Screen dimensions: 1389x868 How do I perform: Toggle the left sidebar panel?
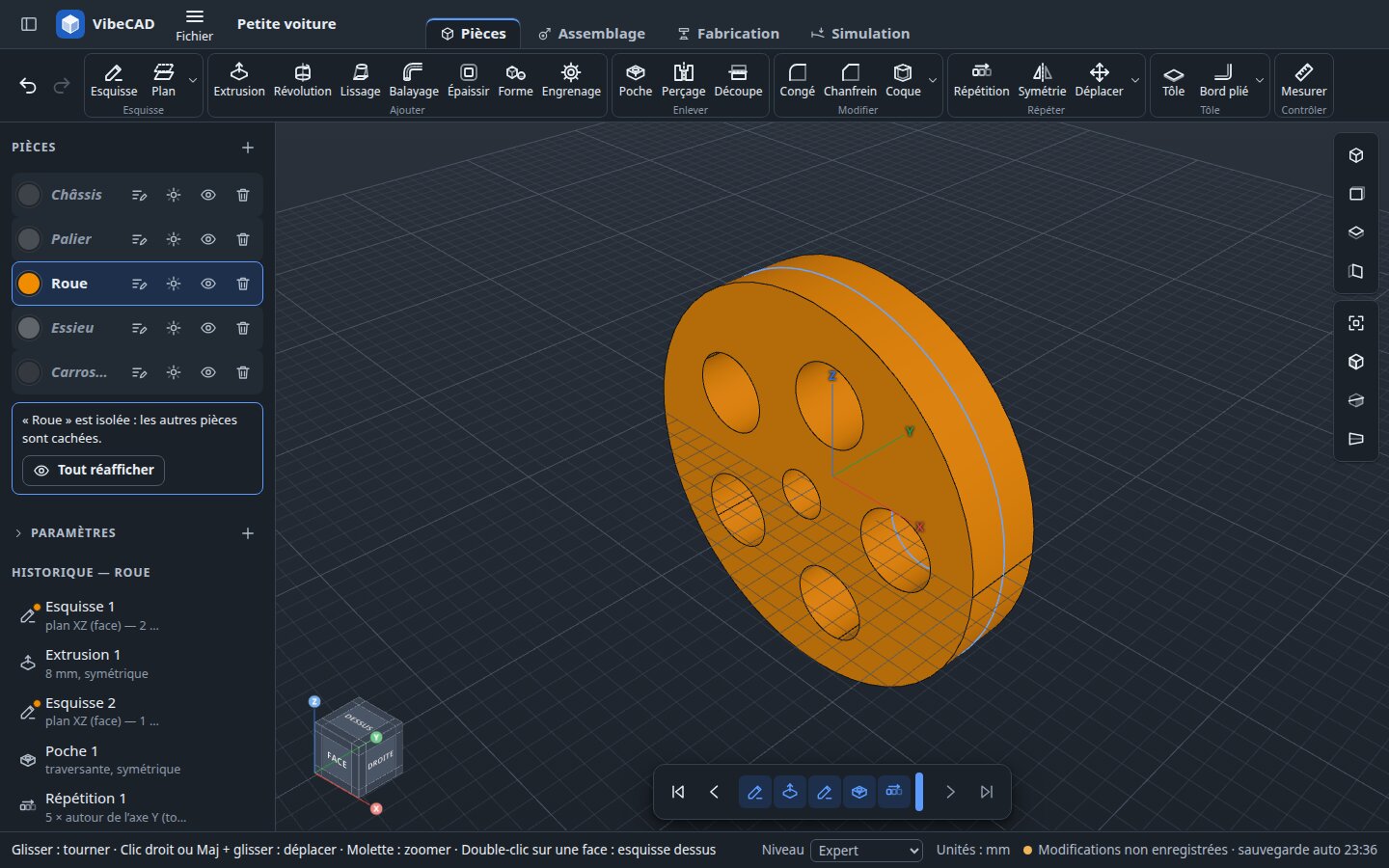coord(29,24)
